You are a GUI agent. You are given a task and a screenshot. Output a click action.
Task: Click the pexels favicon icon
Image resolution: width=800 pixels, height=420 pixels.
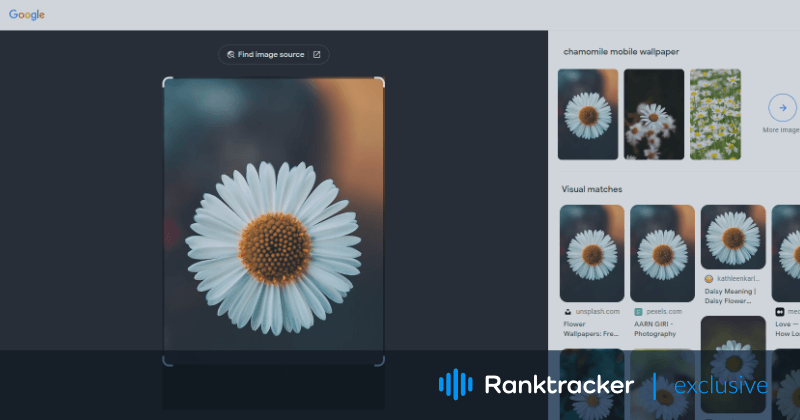tap(638, 311)
